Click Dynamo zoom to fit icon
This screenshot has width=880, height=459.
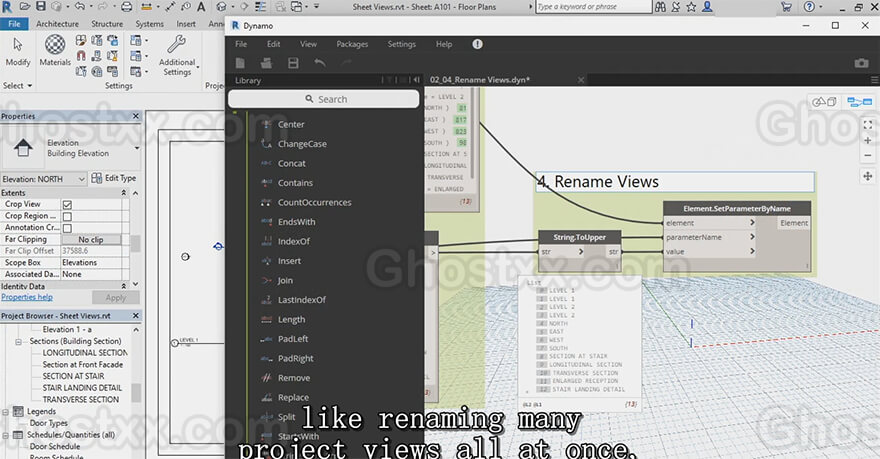(x=868, y=125)
